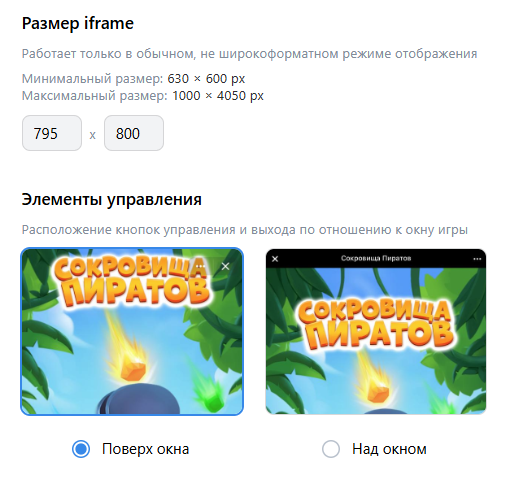Image resolution: width=506 pixels, height=479 pixels.
Task: Select the «Поверх окна» radio button
Action: pos(81,449)
